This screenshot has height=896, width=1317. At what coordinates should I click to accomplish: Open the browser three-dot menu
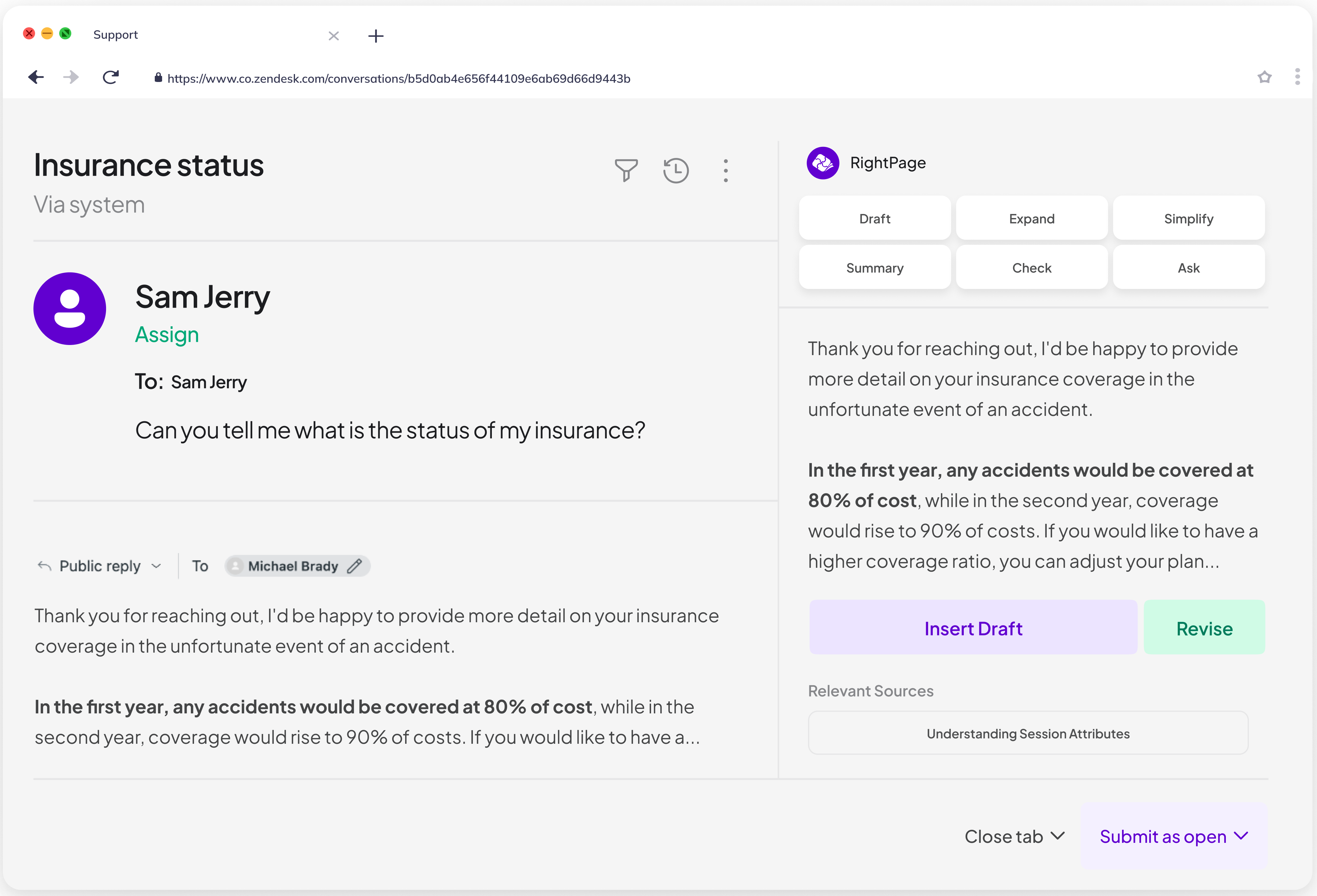[x=1297, y=77]
